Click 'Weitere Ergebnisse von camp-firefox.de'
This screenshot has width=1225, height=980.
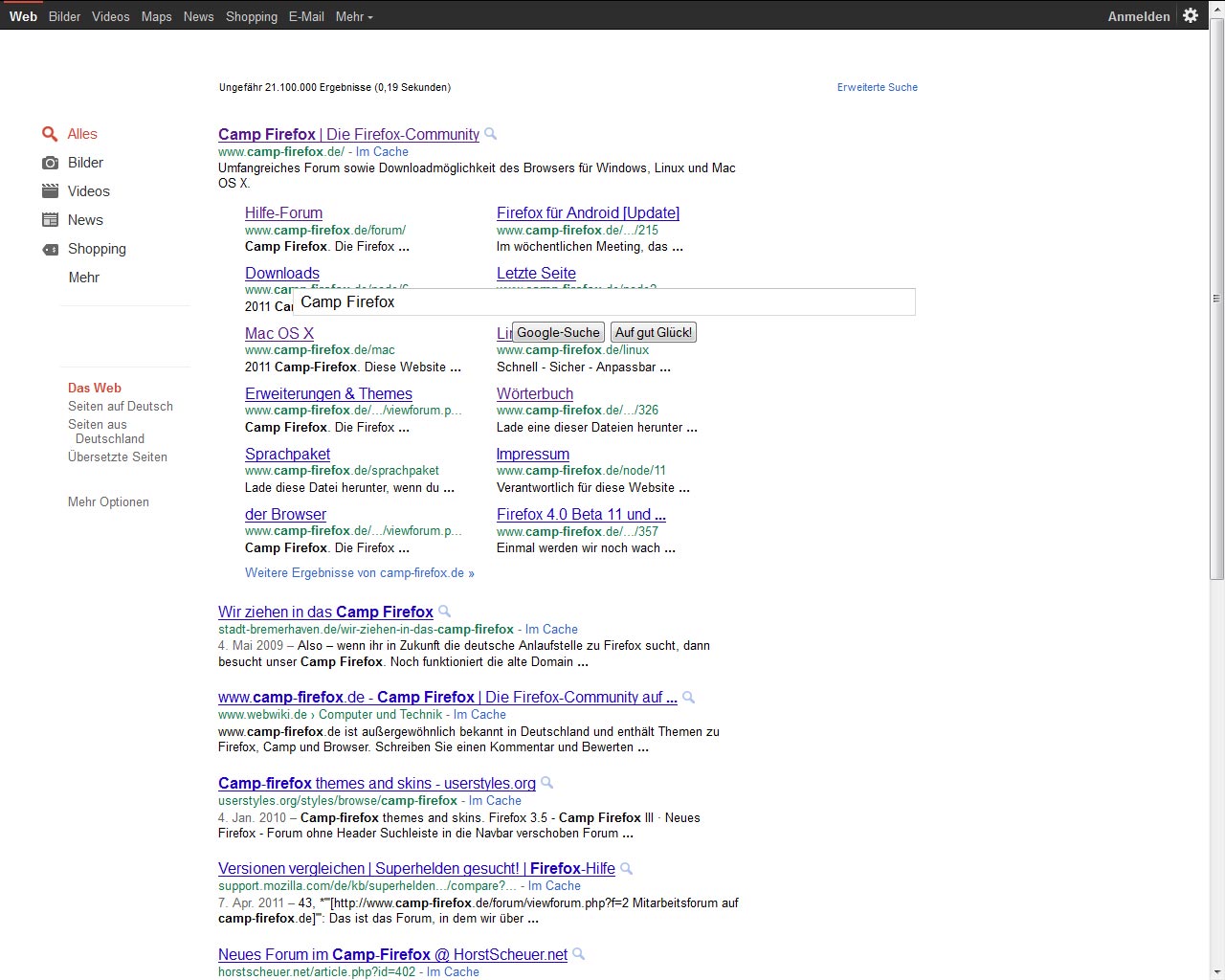[360, 572]
